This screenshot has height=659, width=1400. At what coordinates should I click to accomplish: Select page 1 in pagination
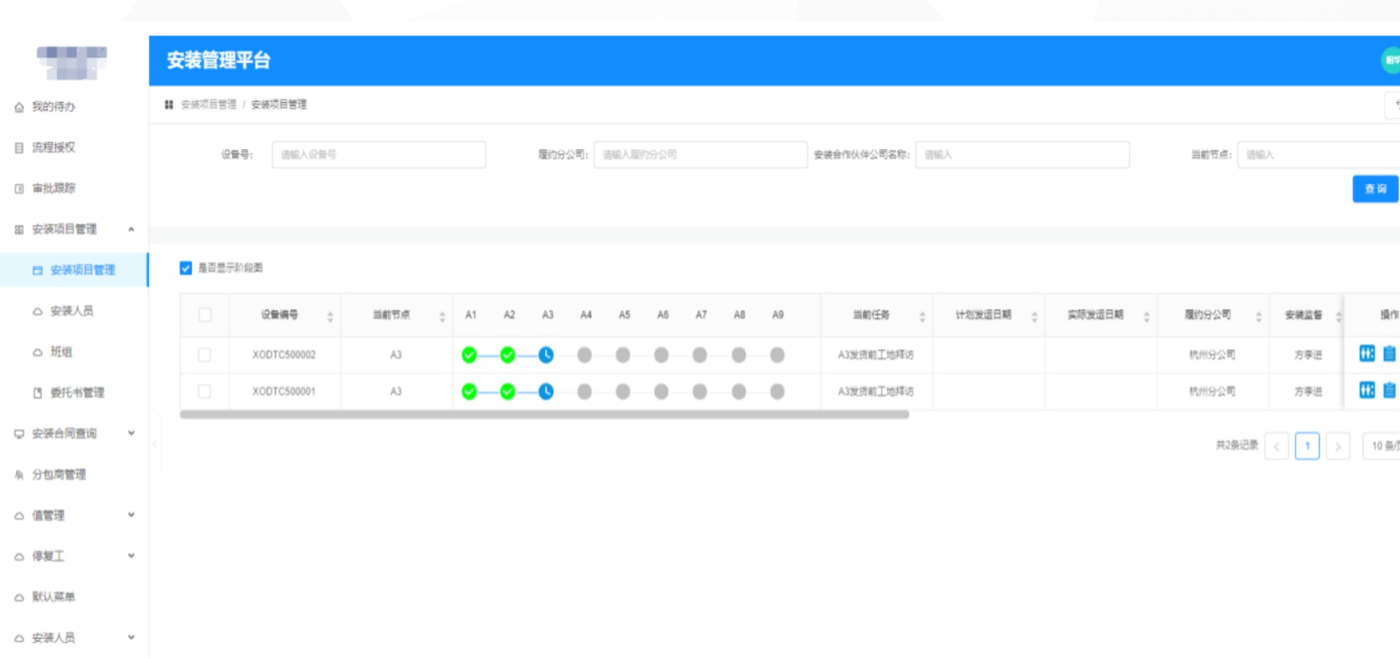click(x=1307, y=446)
